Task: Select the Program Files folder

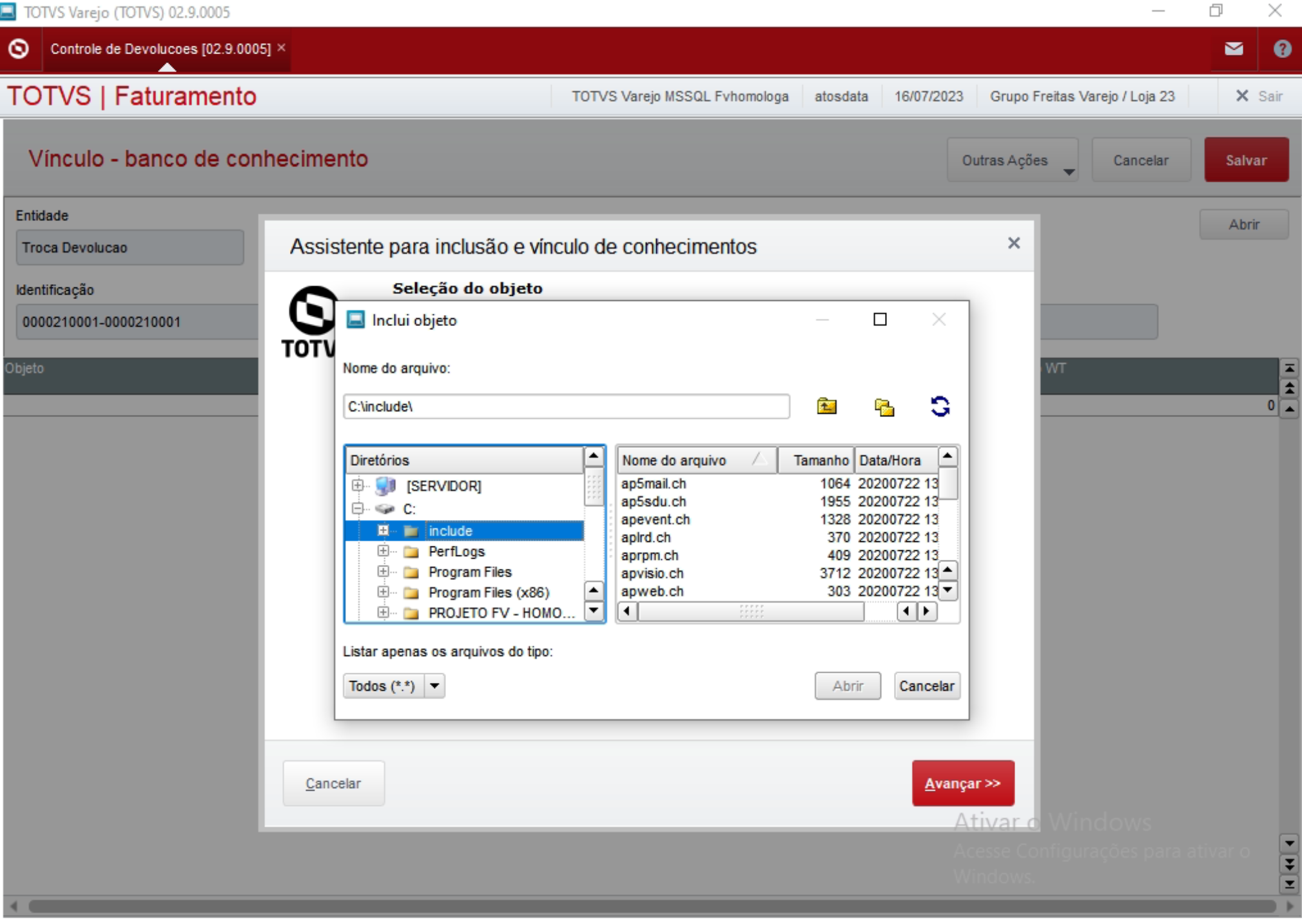Action: 470,572
